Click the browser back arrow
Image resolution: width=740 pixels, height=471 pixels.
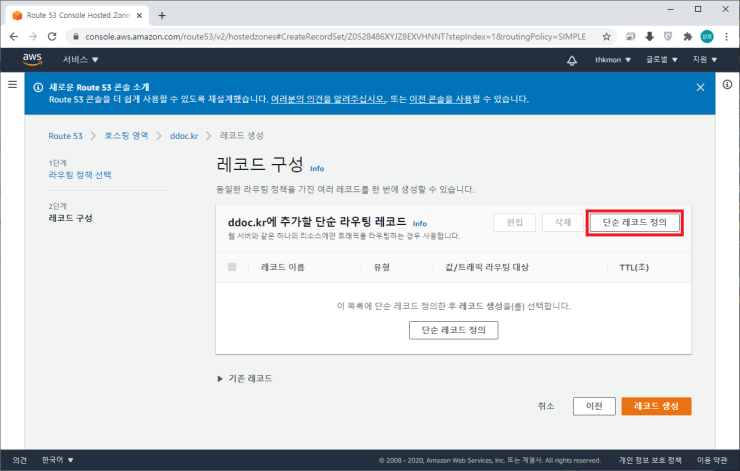[14, 35]
